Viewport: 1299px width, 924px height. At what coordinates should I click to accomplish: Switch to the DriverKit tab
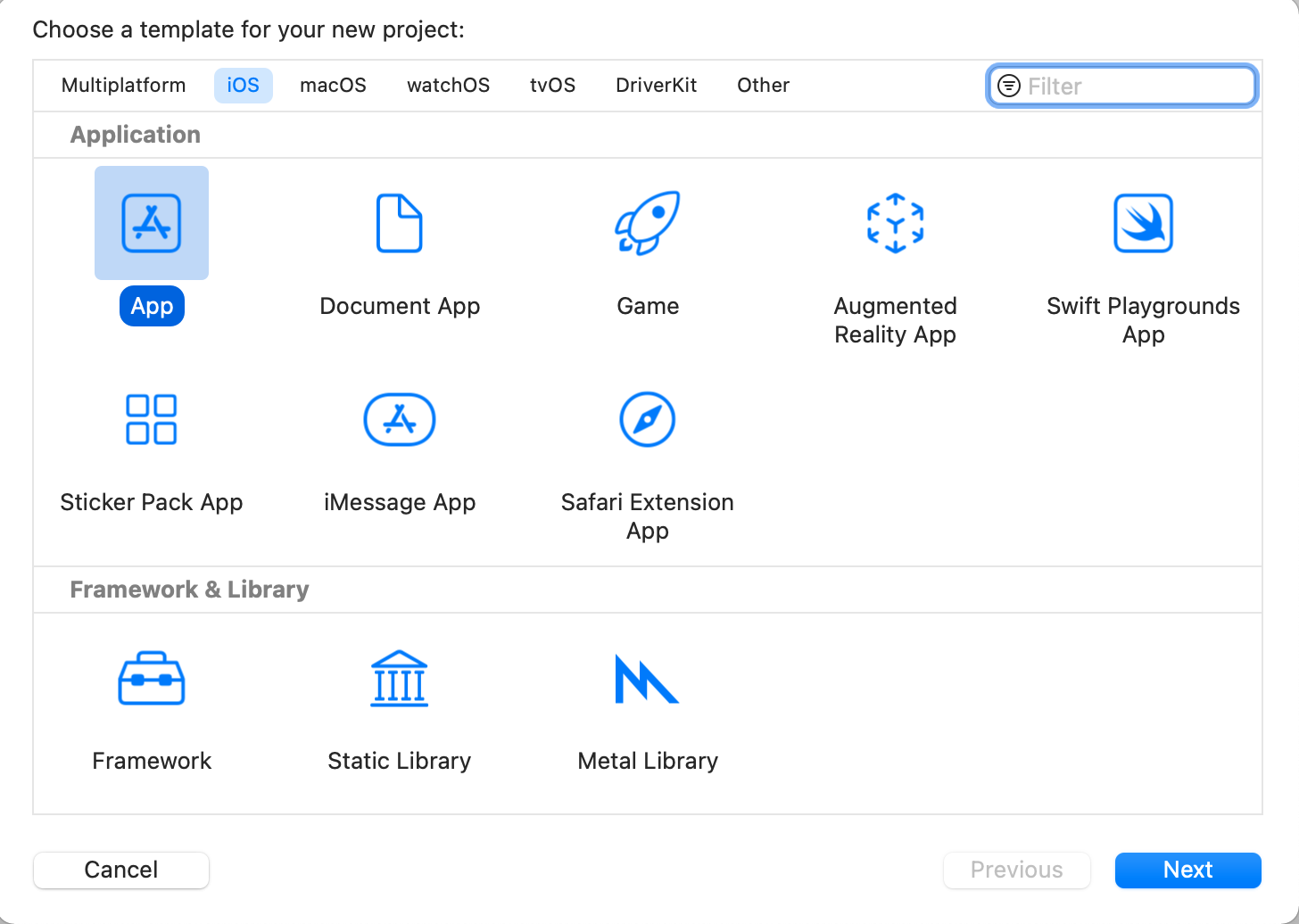tap(657, 86)
